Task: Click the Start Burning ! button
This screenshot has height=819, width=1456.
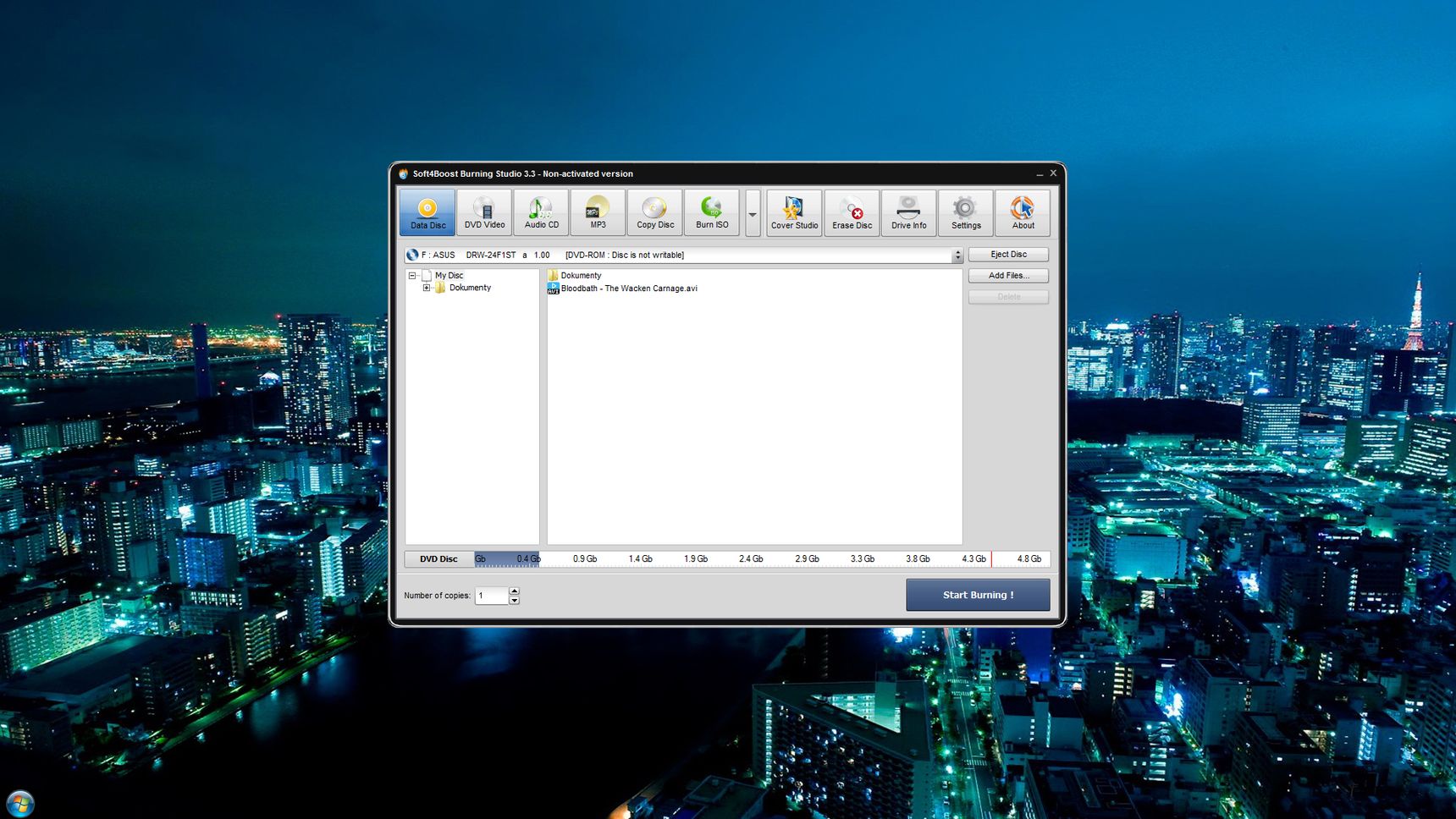Action: pos(978,595)
